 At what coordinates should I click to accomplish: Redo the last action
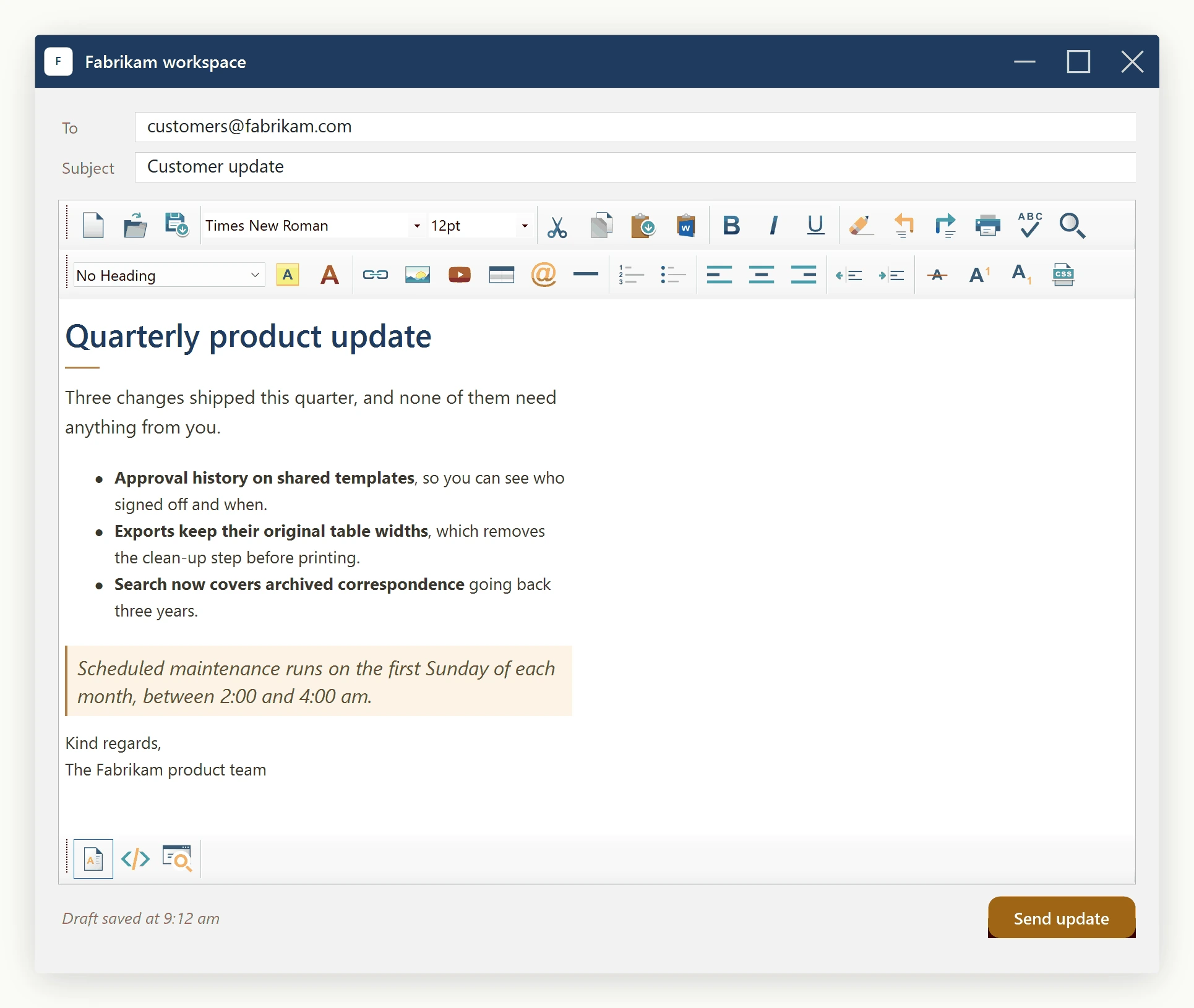pos(945,226)
